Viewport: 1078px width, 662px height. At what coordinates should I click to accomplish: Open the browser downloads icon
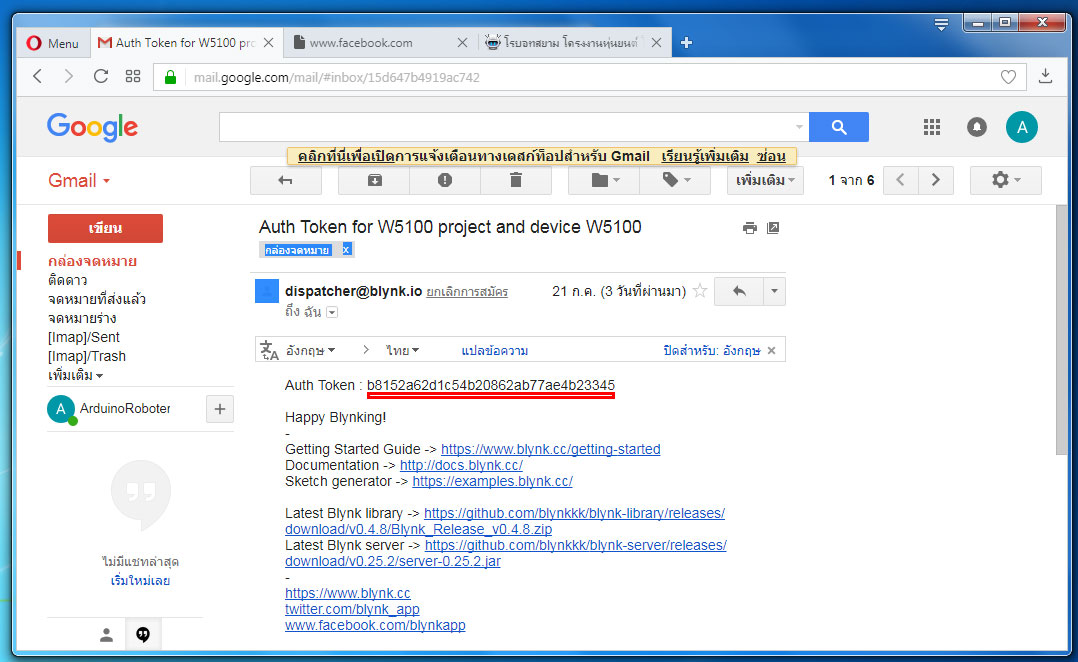coord(1046,76)
